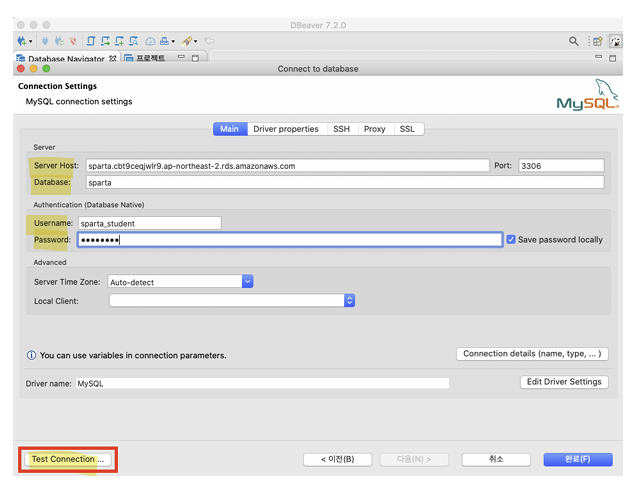
Task: Click the Password input field
Action: (290, 240)
